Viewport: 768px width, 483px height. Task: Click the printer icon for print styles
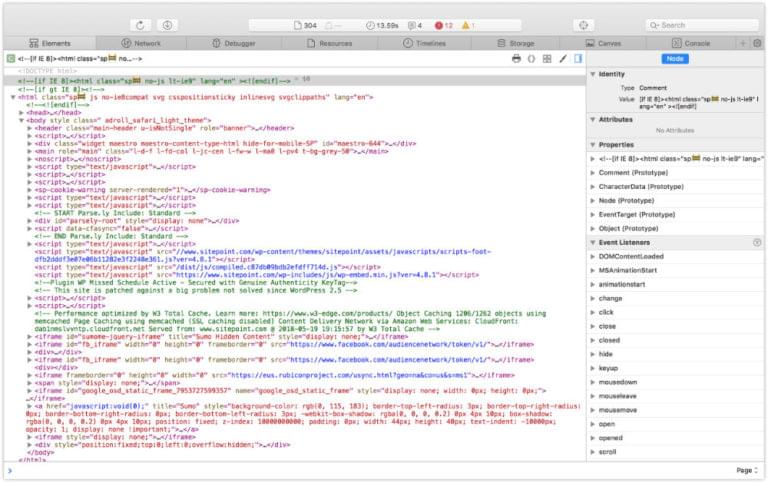point(517,59)
